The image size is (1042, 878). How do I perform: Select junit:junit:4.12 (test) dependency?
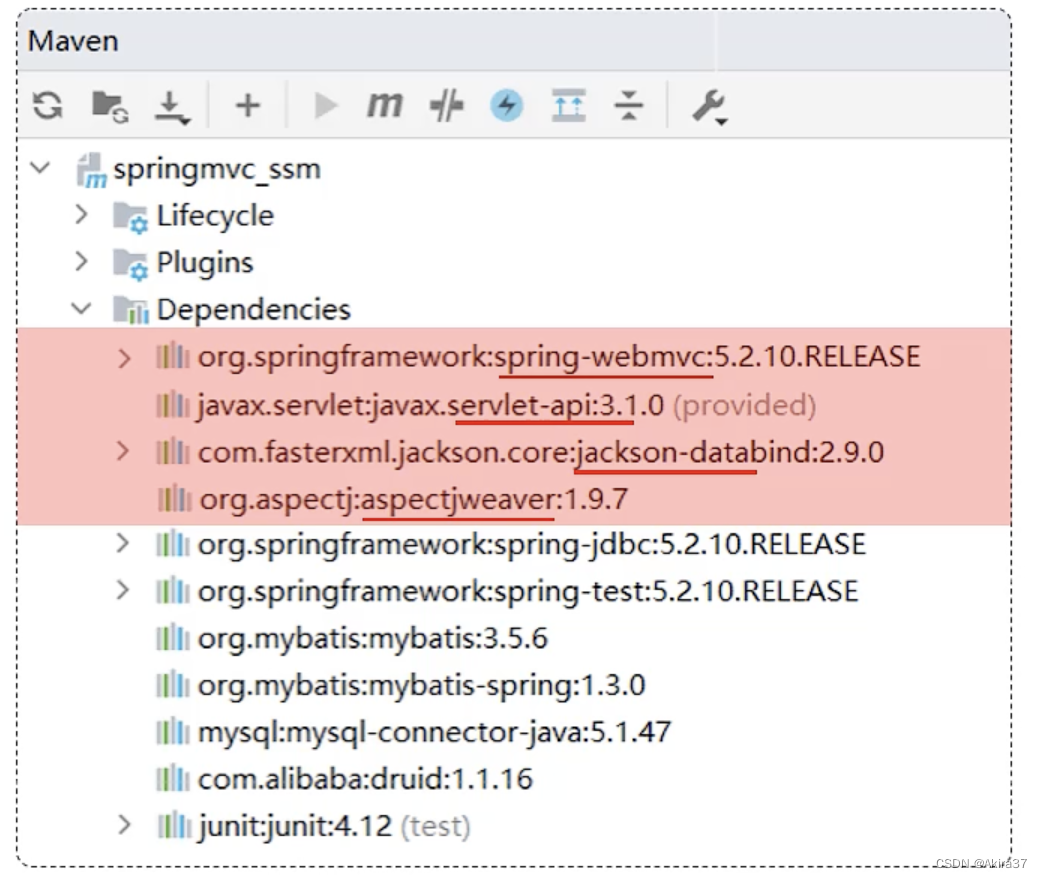(334, 826)
